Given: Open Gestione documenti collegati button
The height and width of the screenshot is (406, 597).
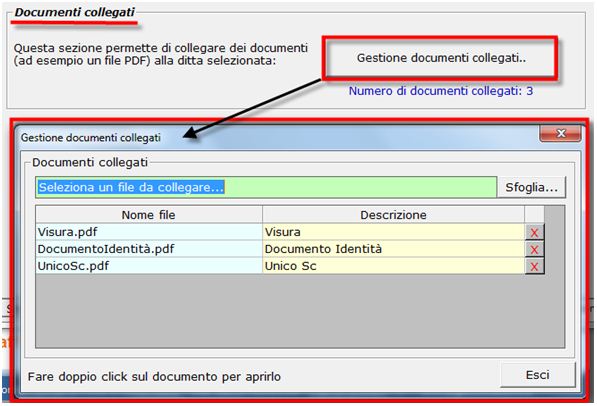Looking at the screenshot, I should [441, 58].
